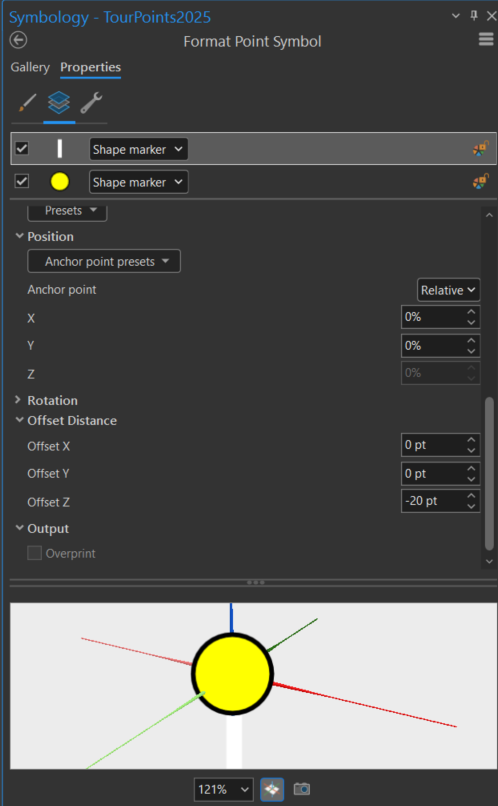Click the yellow circle in symbol preview
Screen dimensions: 498x806
click(x=232, y=673)
